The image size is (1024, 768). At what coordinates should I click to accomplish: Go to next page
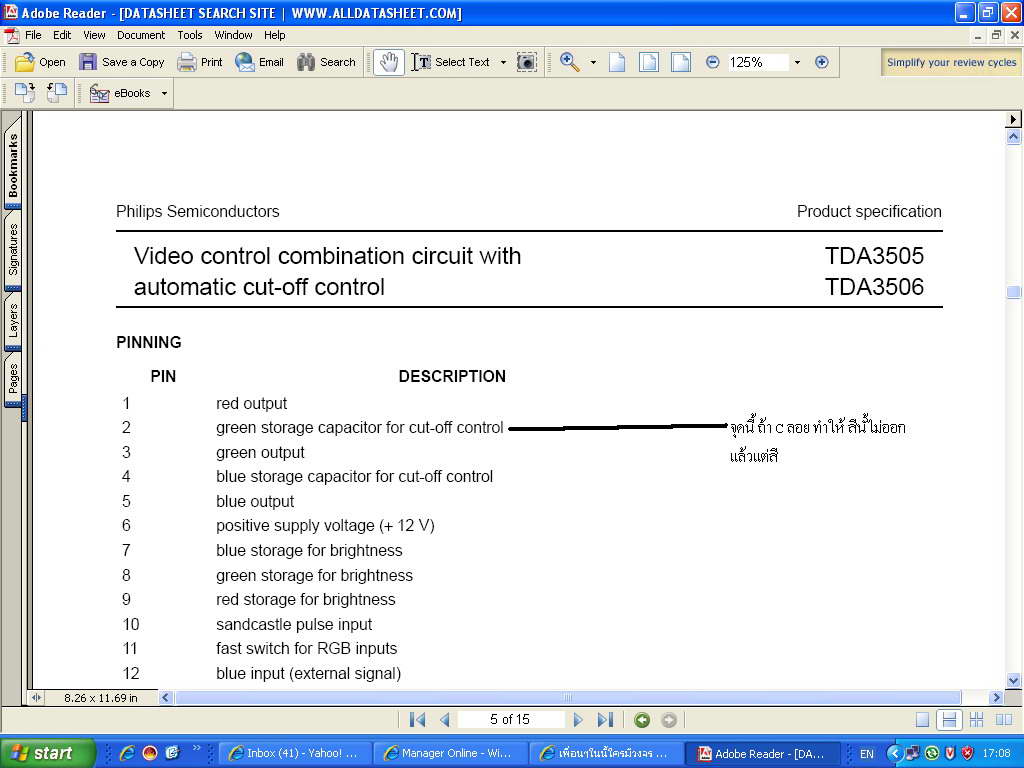[x=577, y=720]
